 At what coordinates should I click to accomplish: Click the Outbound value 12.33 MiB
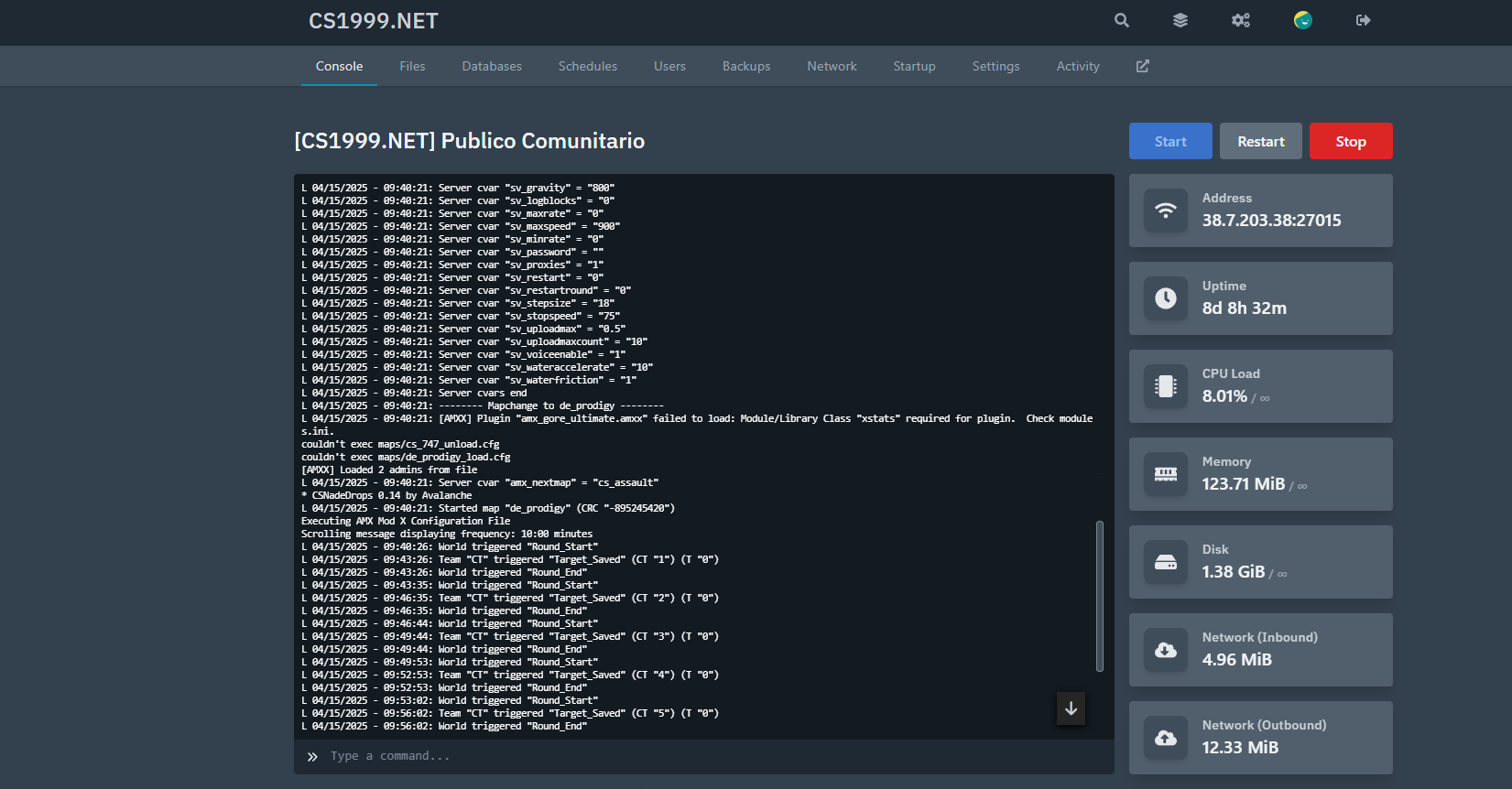(1240, 748)
